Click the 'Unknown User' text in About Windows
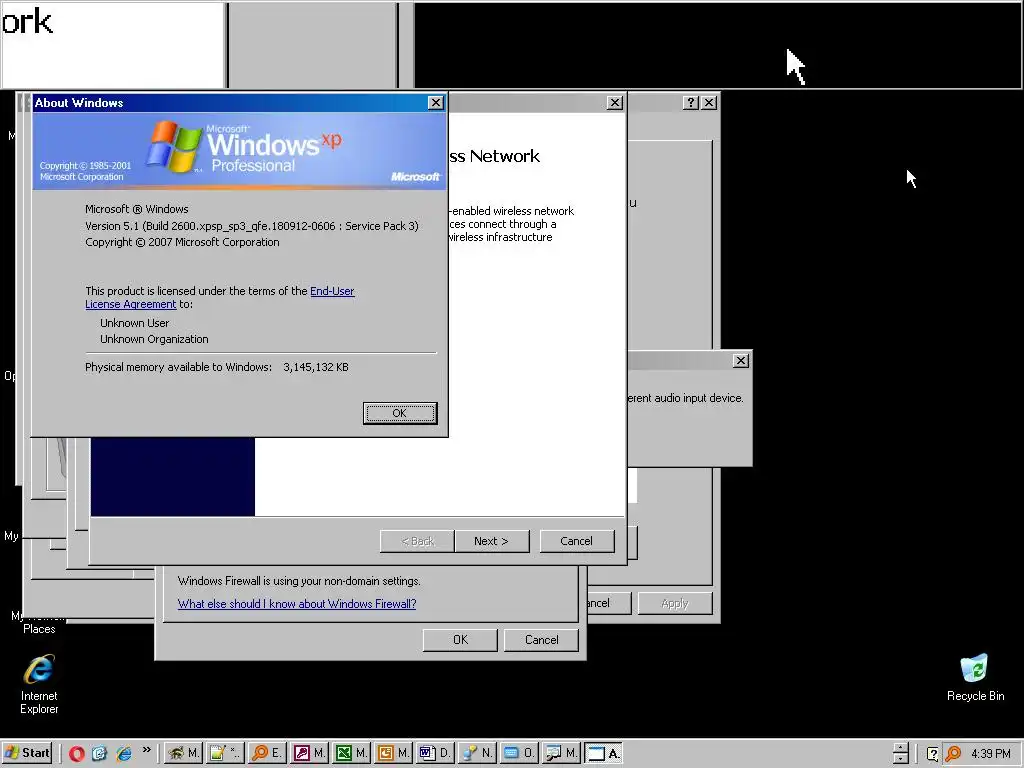The image size is (1024, 768). click(x=135, y=323)
